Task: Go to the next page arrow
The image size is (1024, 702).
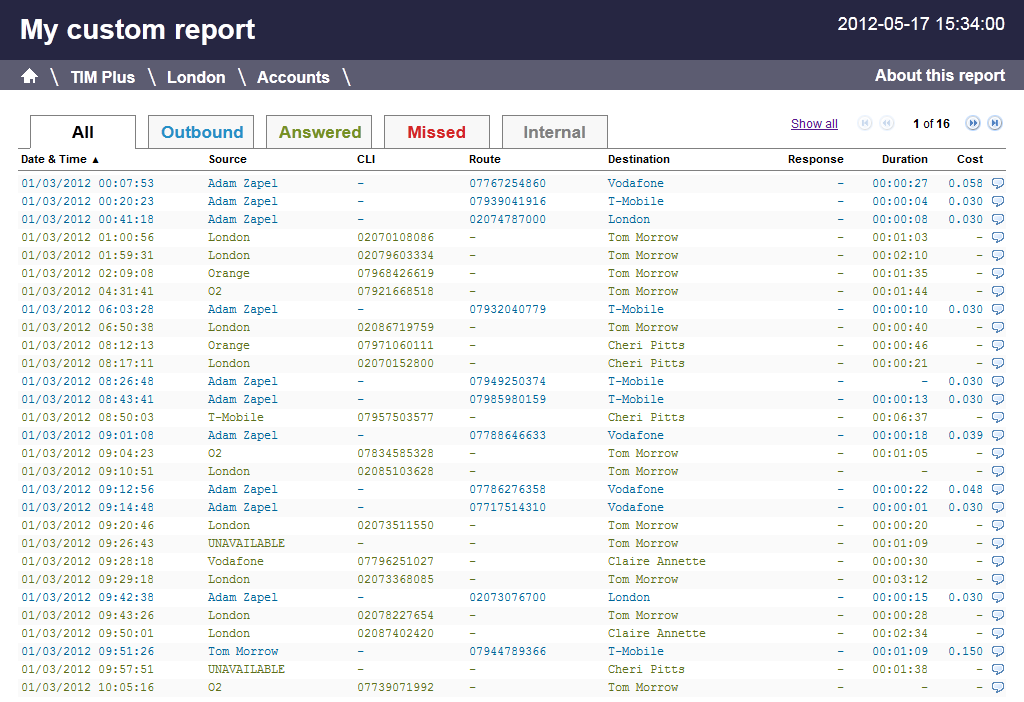Action: pyautogui.click(x=972, y=123)
